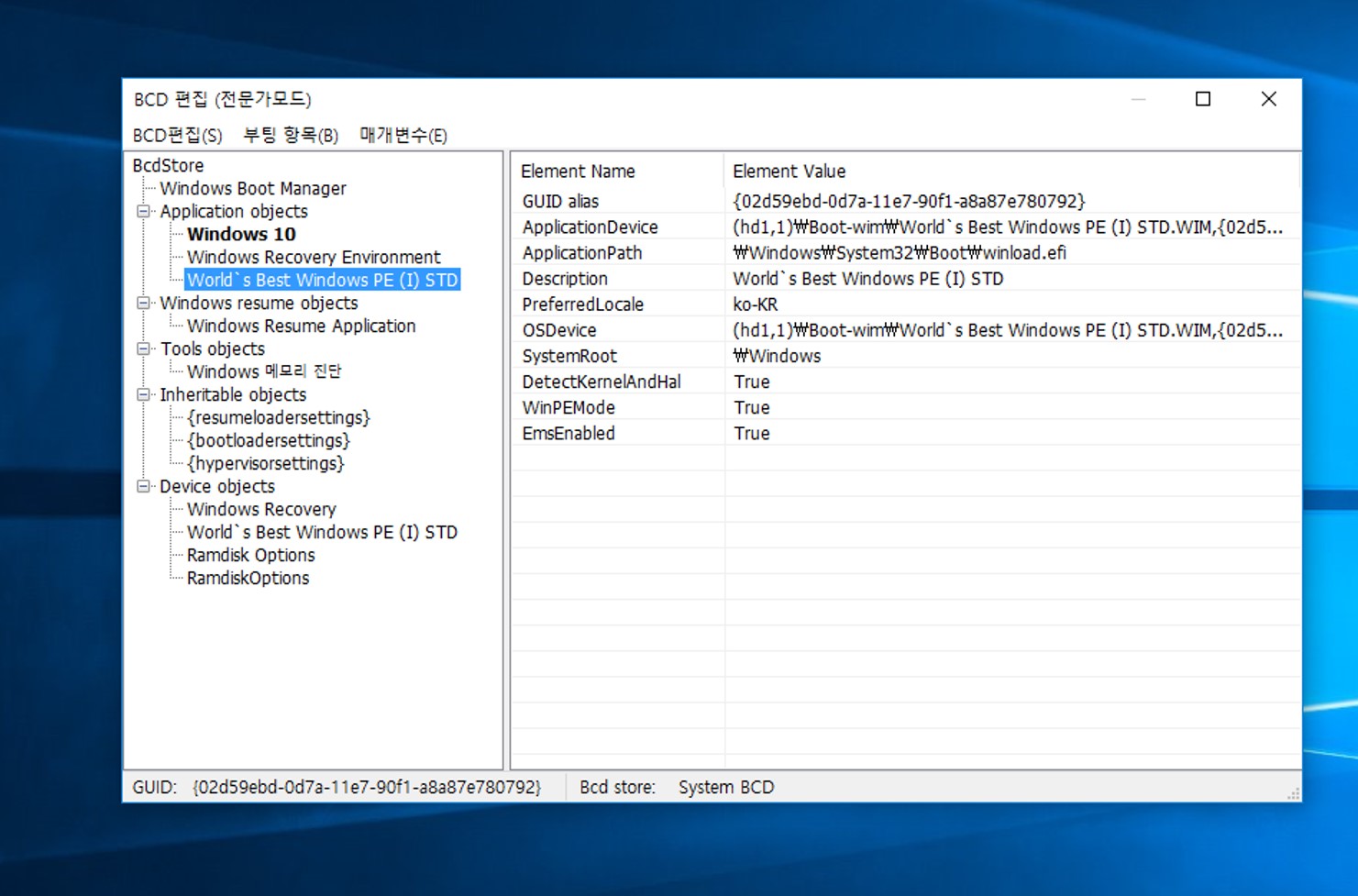
Task: Click the Element Value column header
Action: [1011, 171]
